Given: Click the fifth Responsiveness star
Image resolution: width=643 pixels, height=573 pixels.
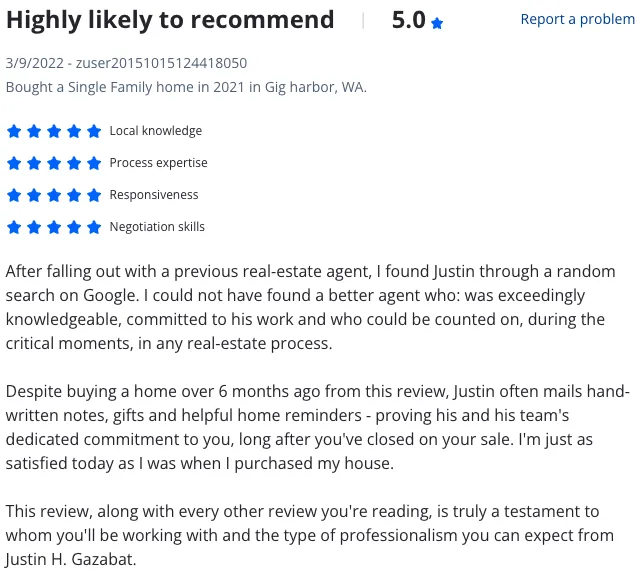Looking at the screenshot, I should point(94,195).
